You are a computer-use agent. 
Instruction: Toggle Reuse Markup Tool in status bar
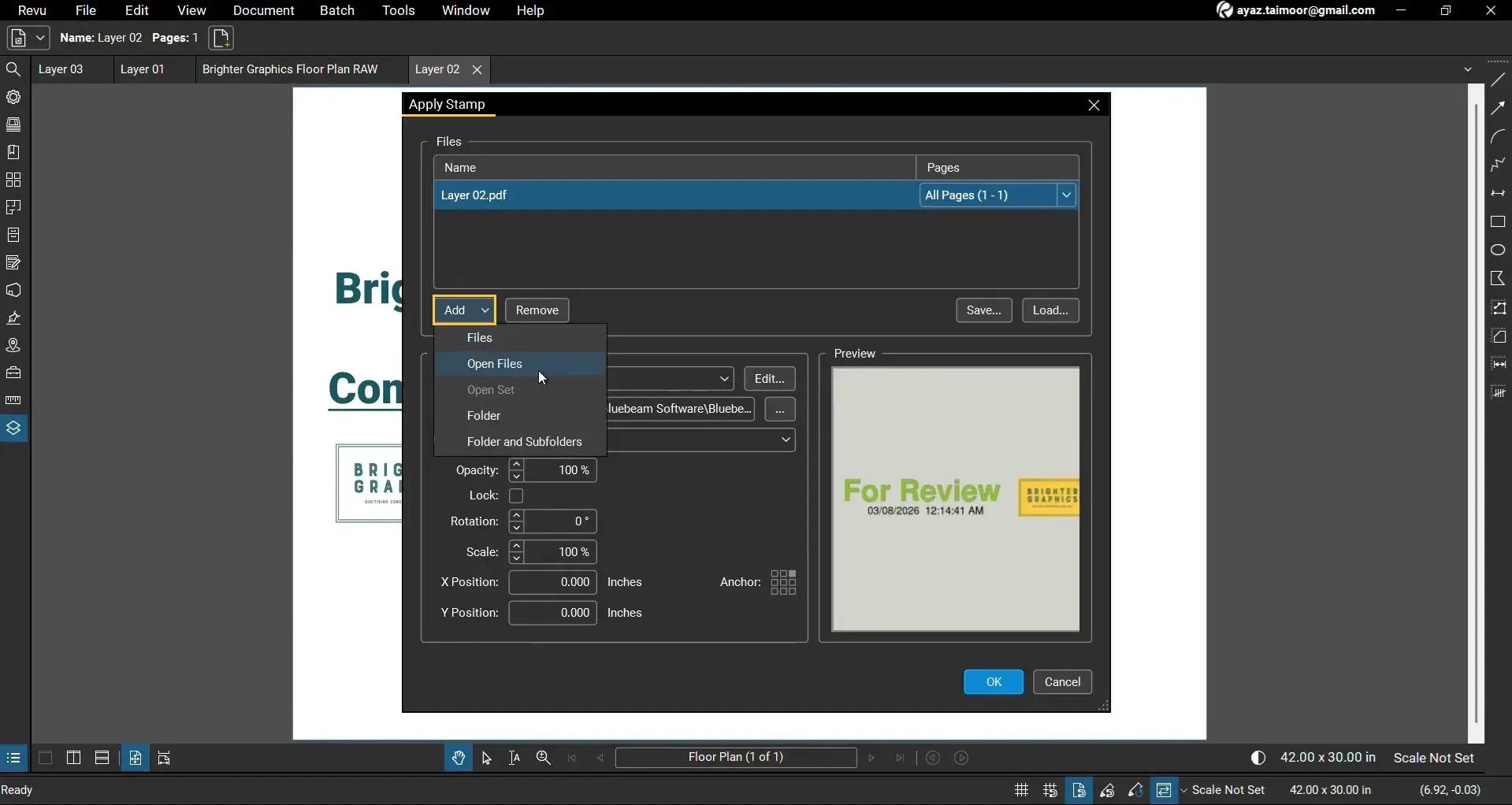pyautogui.click(x=1136, y=791)
